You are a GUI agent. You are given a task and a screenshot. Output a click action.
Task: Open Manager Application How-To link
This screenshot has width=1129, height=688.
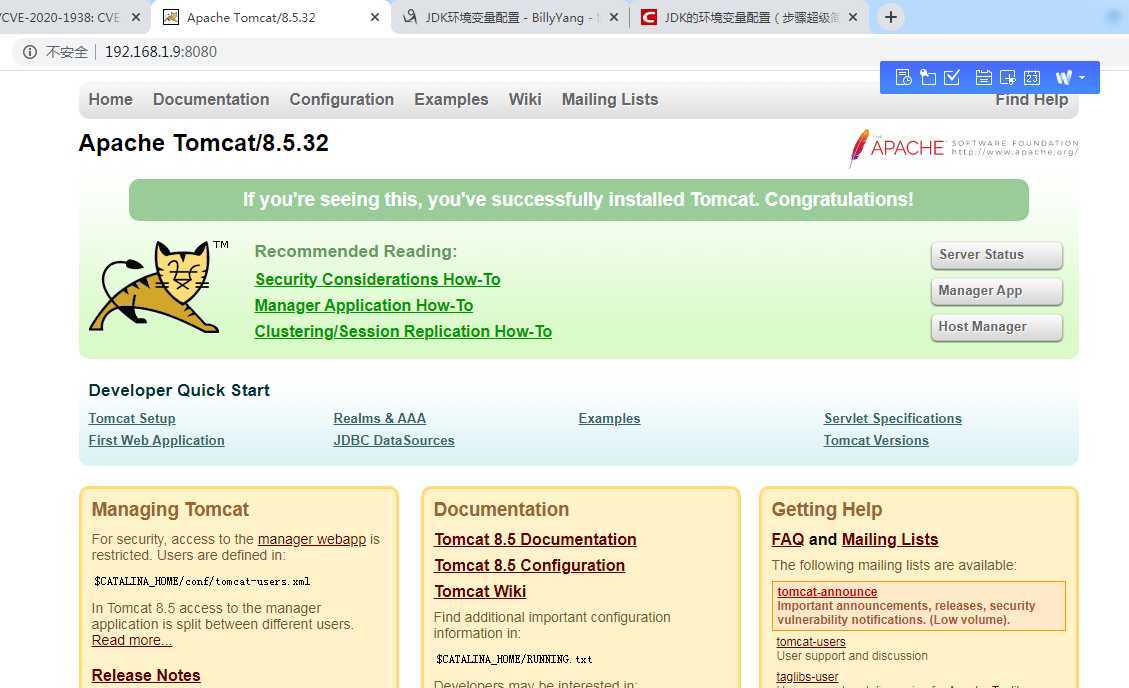364,305
